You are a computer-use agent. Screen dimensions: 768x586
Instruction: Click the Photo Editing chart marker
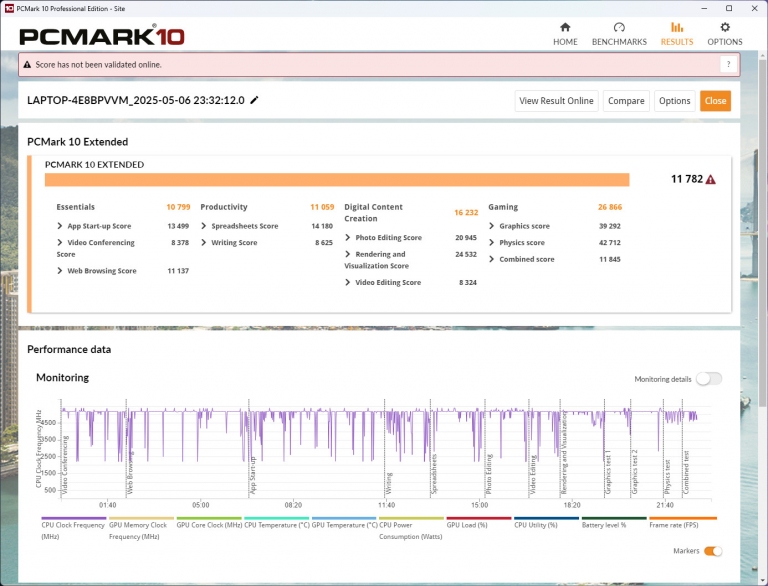pos(488,474)
